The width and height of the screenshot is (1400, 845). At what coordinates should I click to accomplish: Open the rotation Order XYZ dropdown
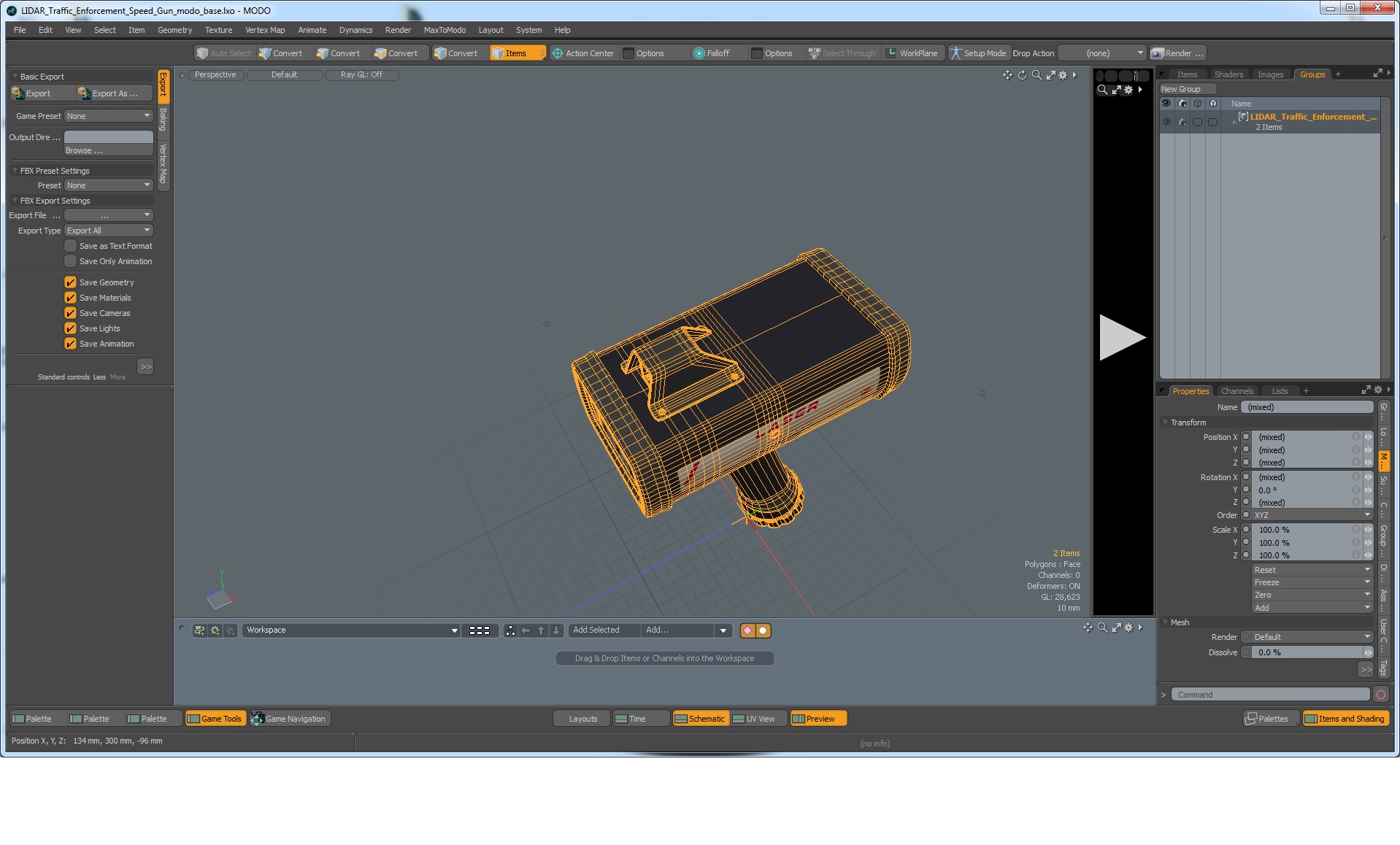1312,515
